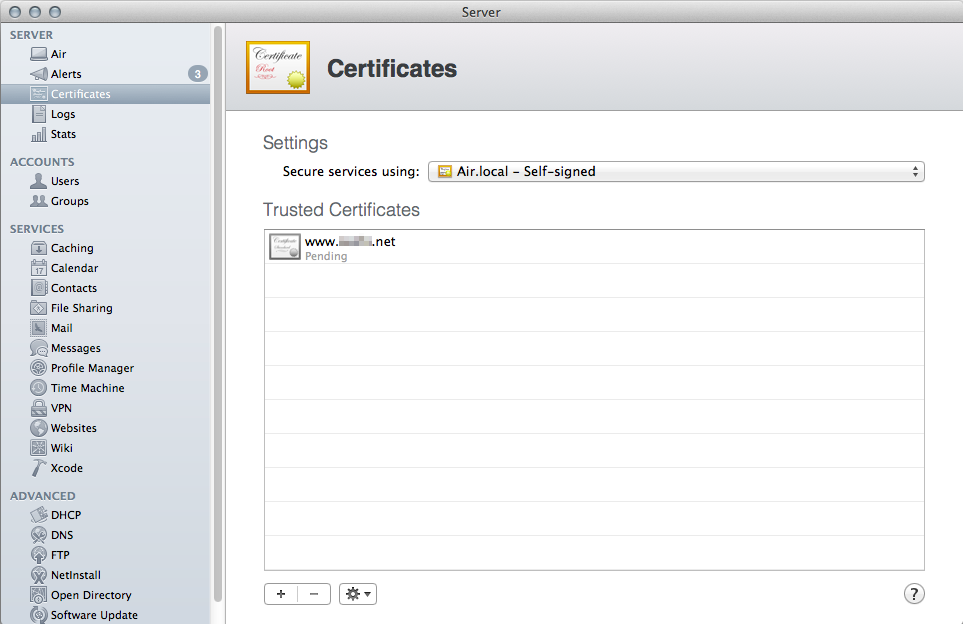Click the plus button to add certificate
This screenshot has width=963, height=624.
tap(281, 594)
